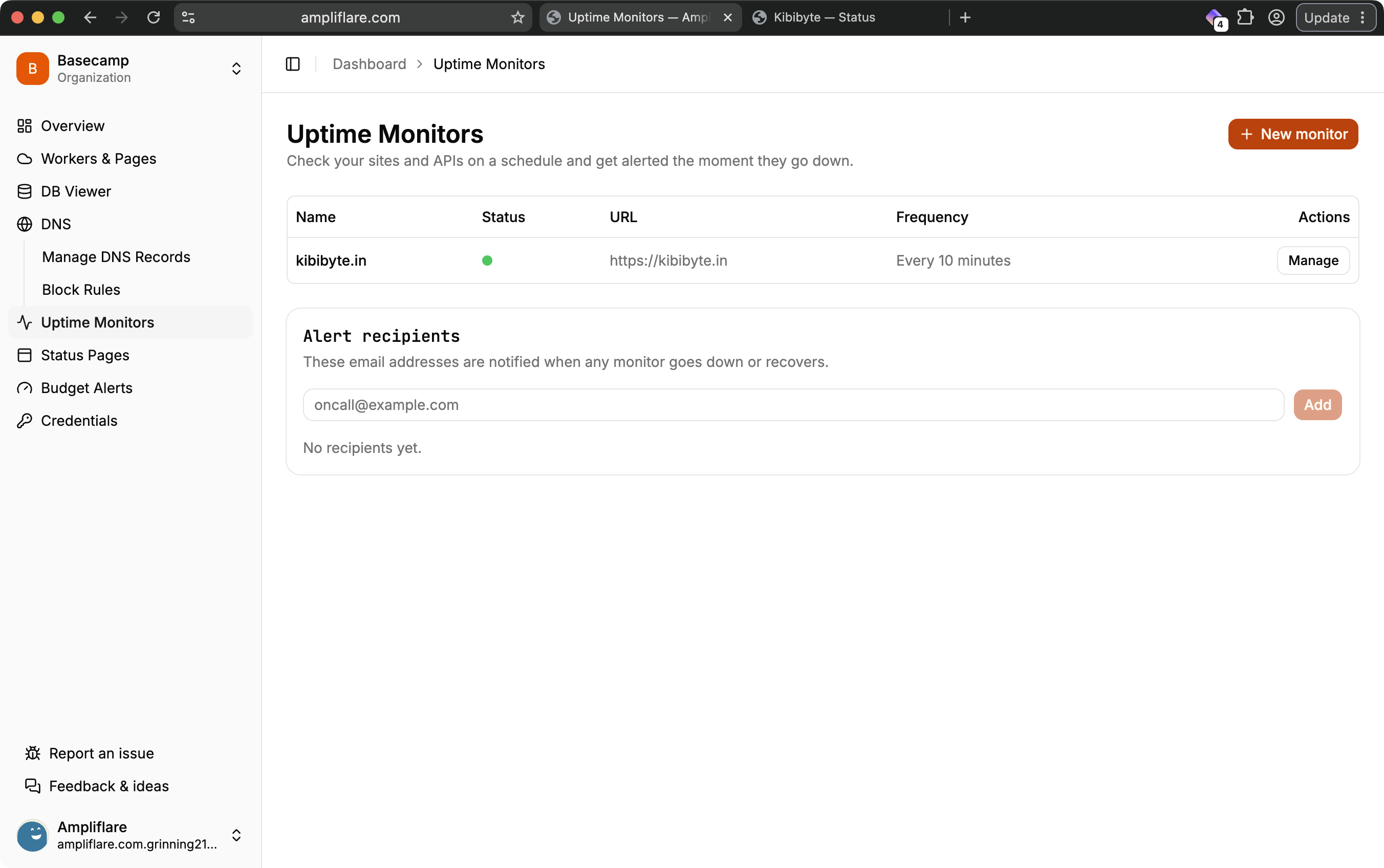Click the New monitor button

click(1293, 134)
